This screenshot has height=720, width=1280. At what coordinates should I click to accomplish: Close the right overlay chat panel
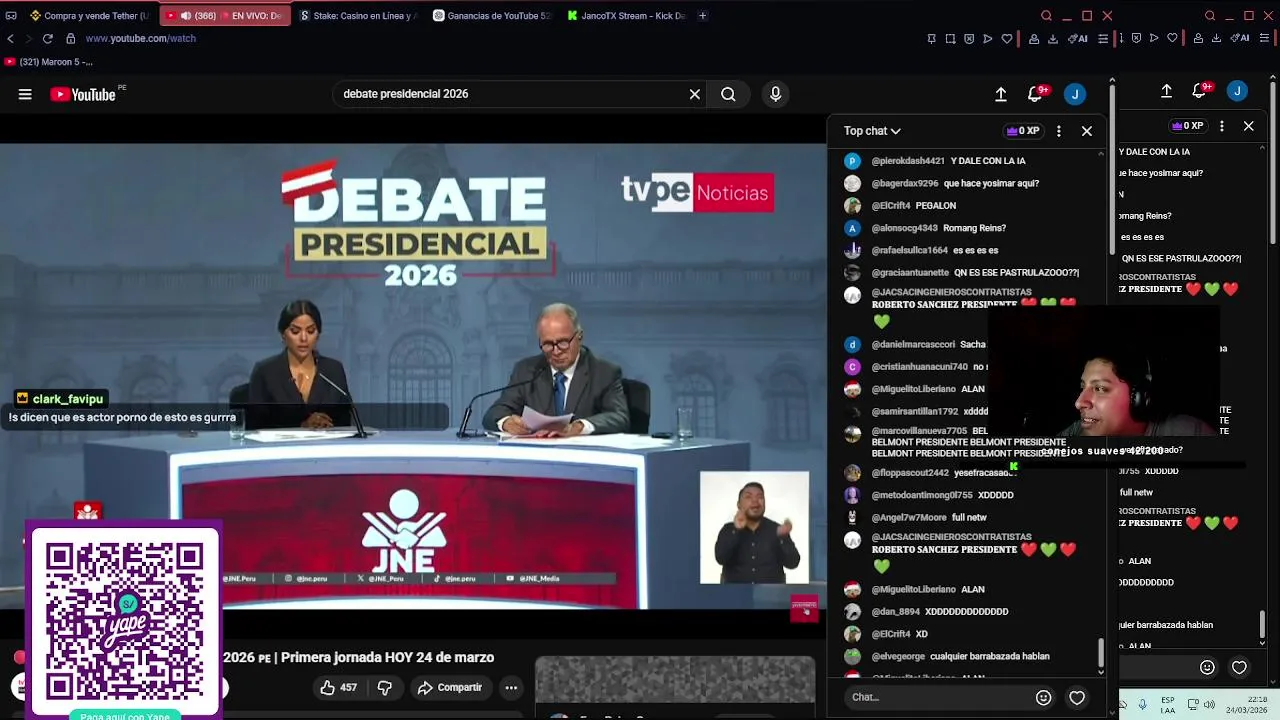tap(1248, 126)
